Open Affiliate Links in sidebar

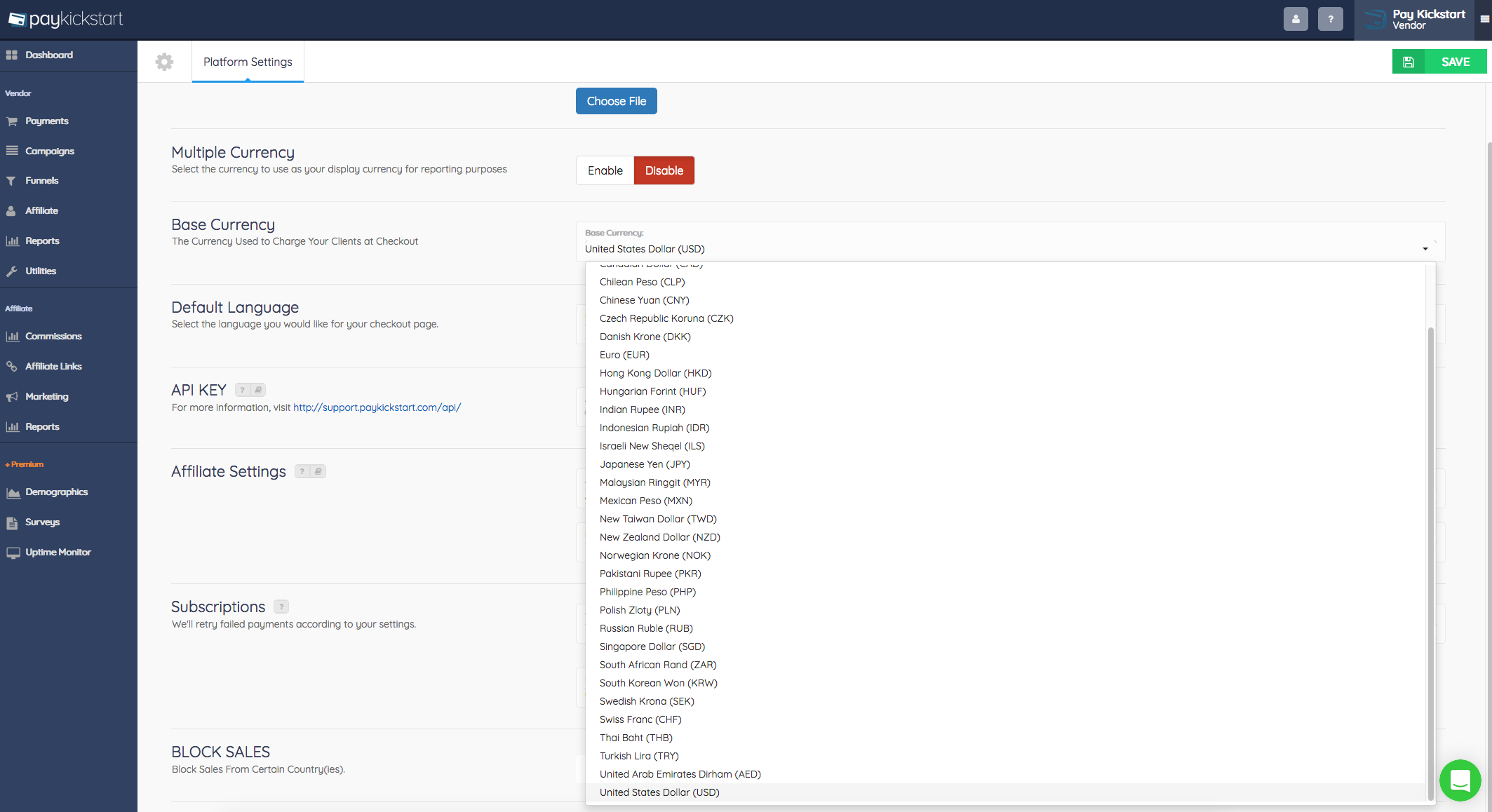[53, 366]
